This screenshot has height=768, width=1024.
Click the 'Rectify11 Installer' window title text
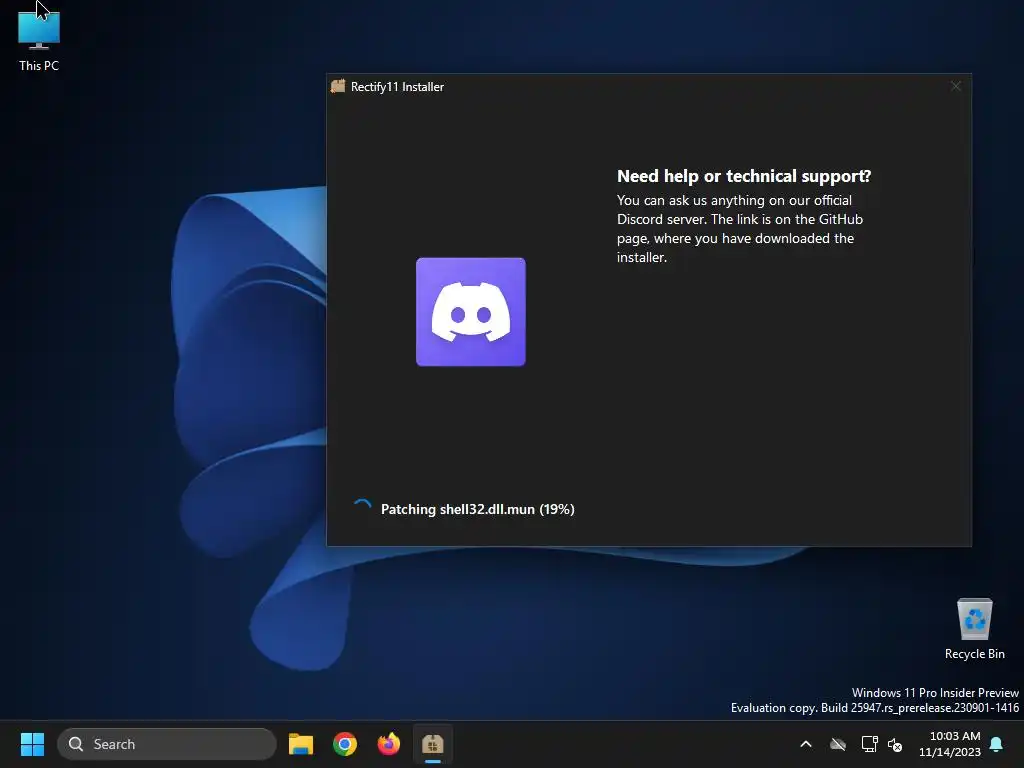click(397, 87)
